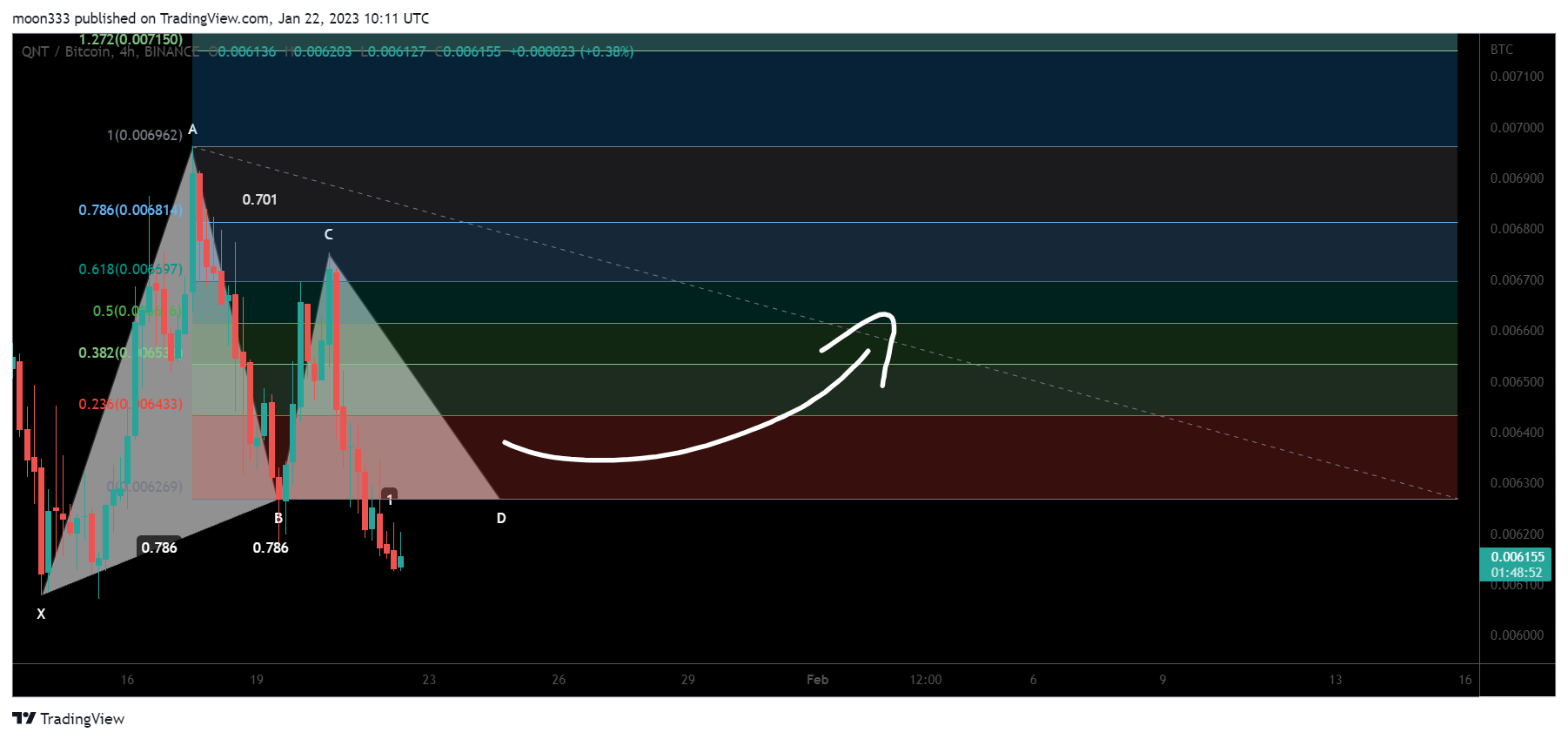Click the date axis label 29
This screenshot has height=739, width=1568.
coord(688,680)
